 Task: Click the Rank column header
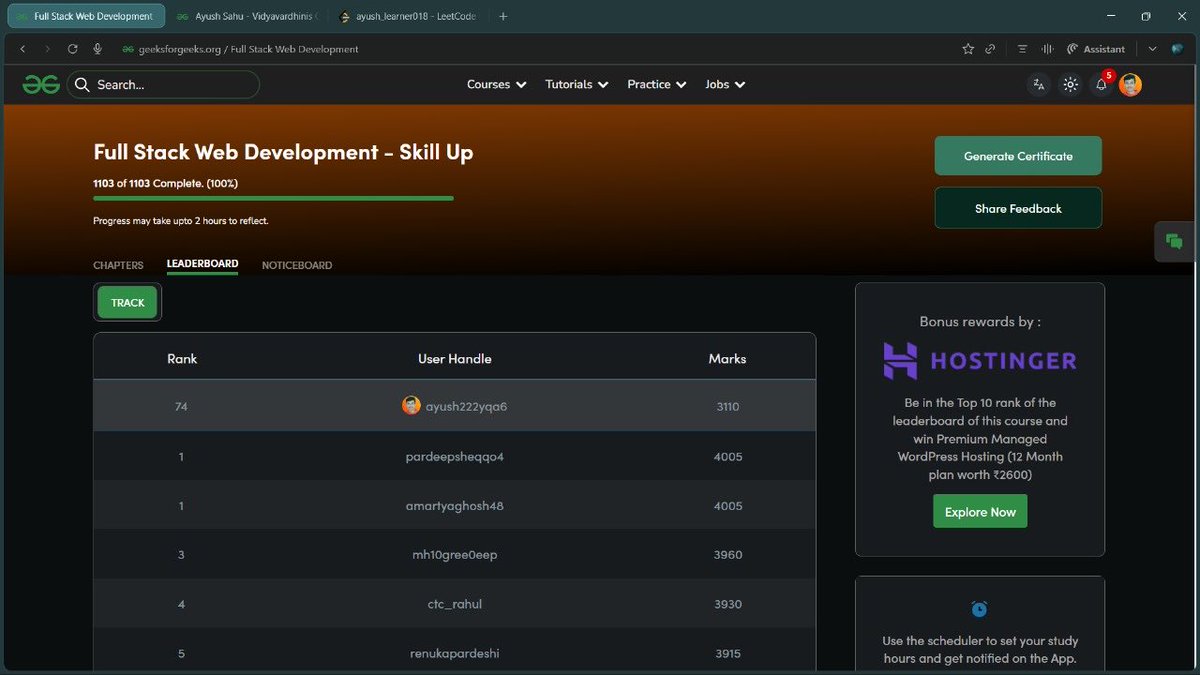point(182,358)
